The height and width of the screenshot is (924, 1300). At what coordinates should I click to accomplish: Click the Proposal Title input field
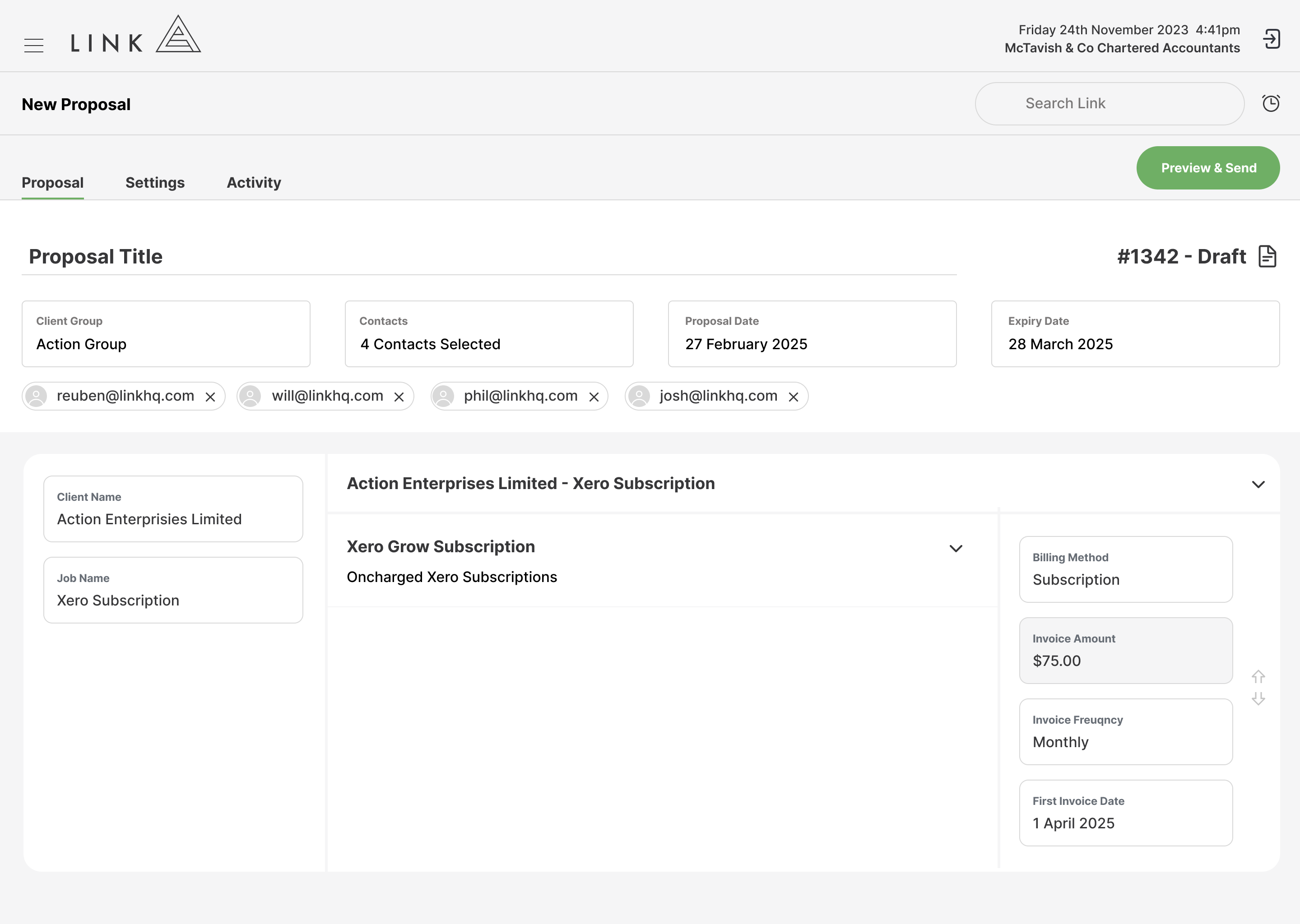[489, 257]
